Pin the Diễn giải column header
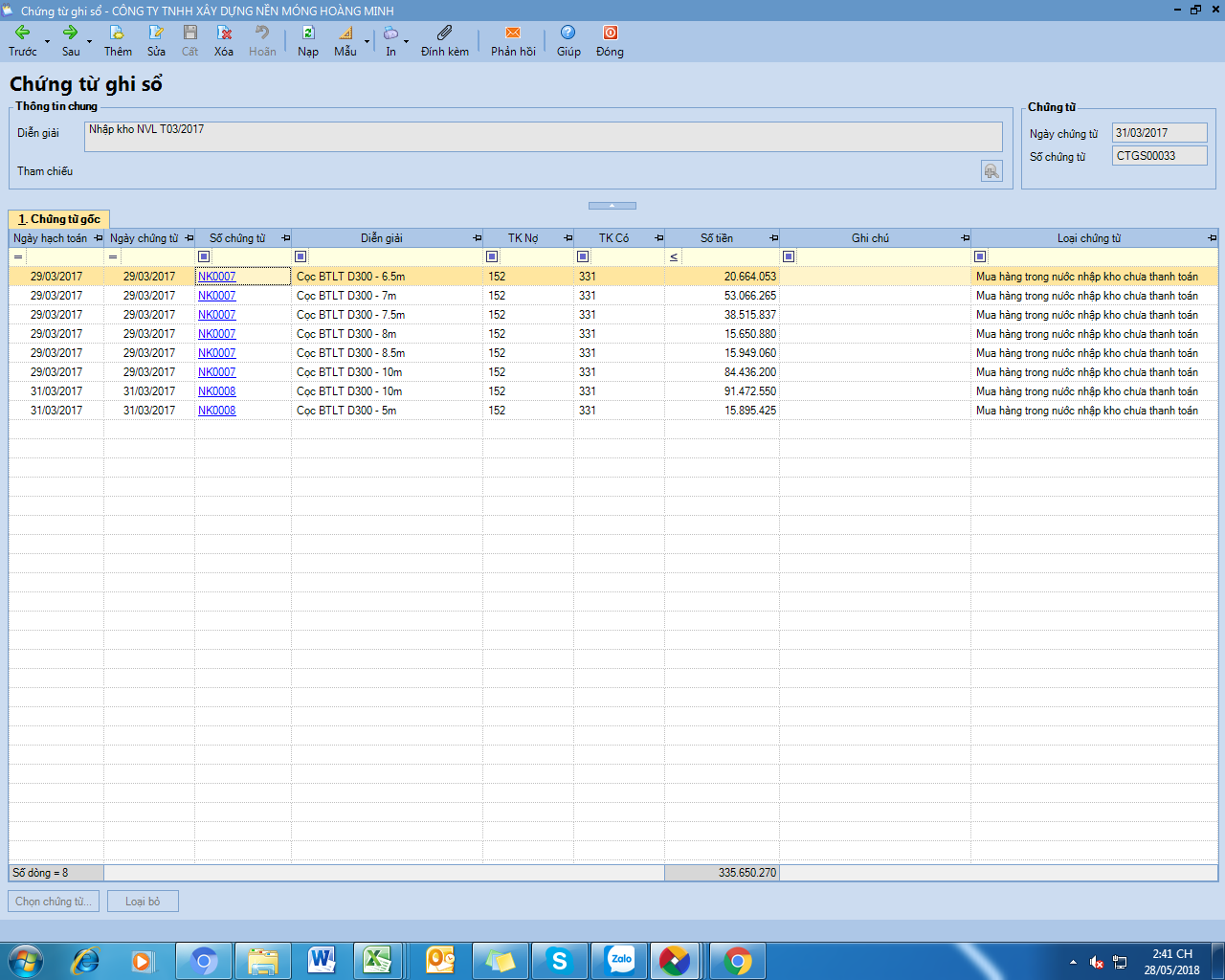Viewport: 1225px width, 980px height. point(477,238)
